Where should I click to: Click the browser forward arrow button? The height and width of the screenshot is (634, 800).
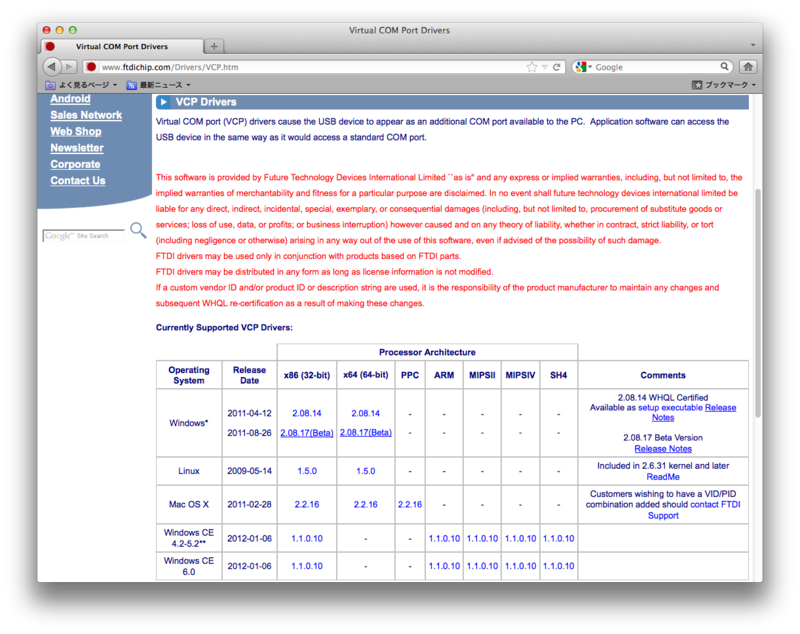(x=69, y=67)
